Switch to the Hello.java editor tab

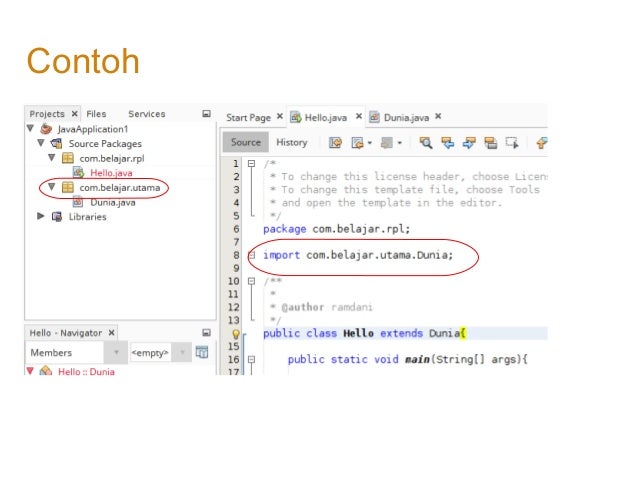[x=326, y=118]
